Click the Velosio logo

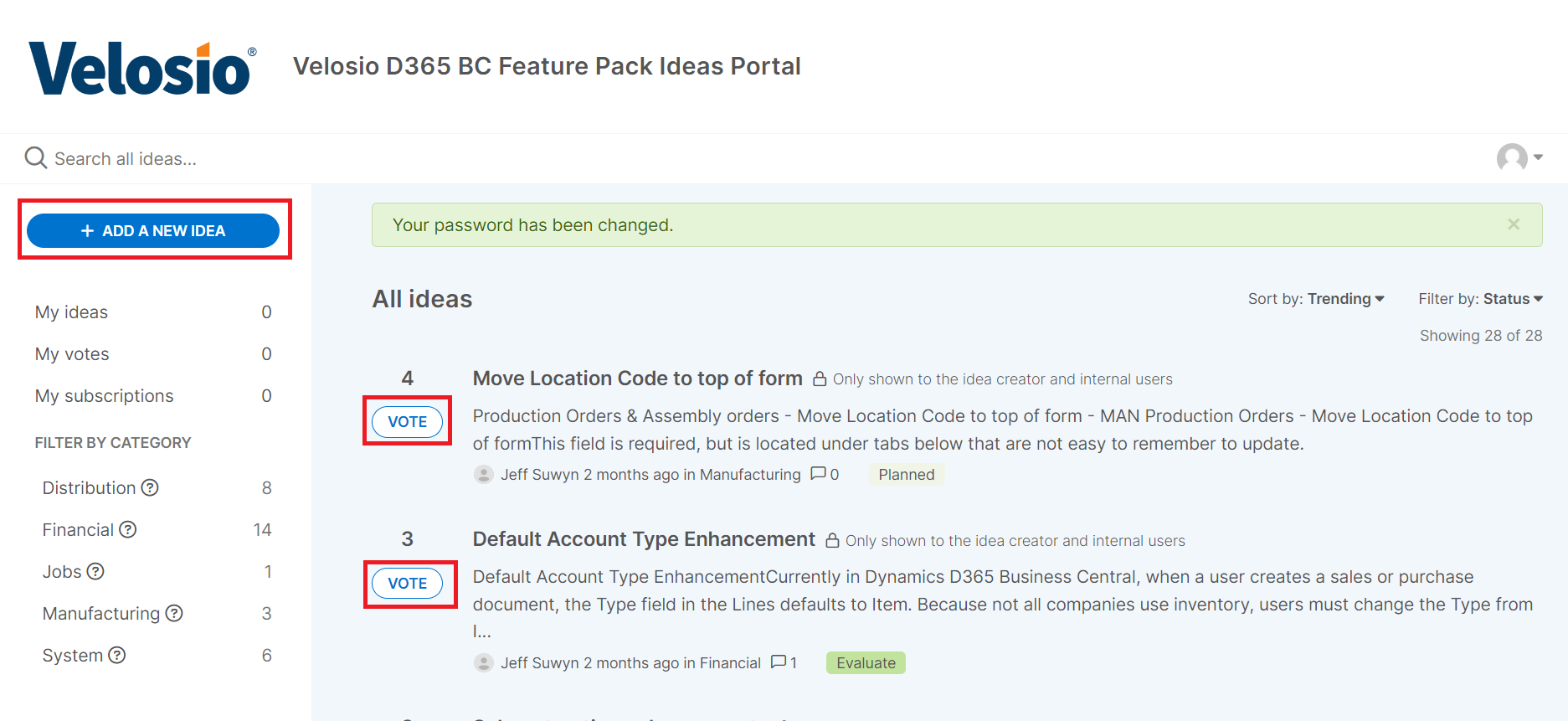tap(139, 65)
